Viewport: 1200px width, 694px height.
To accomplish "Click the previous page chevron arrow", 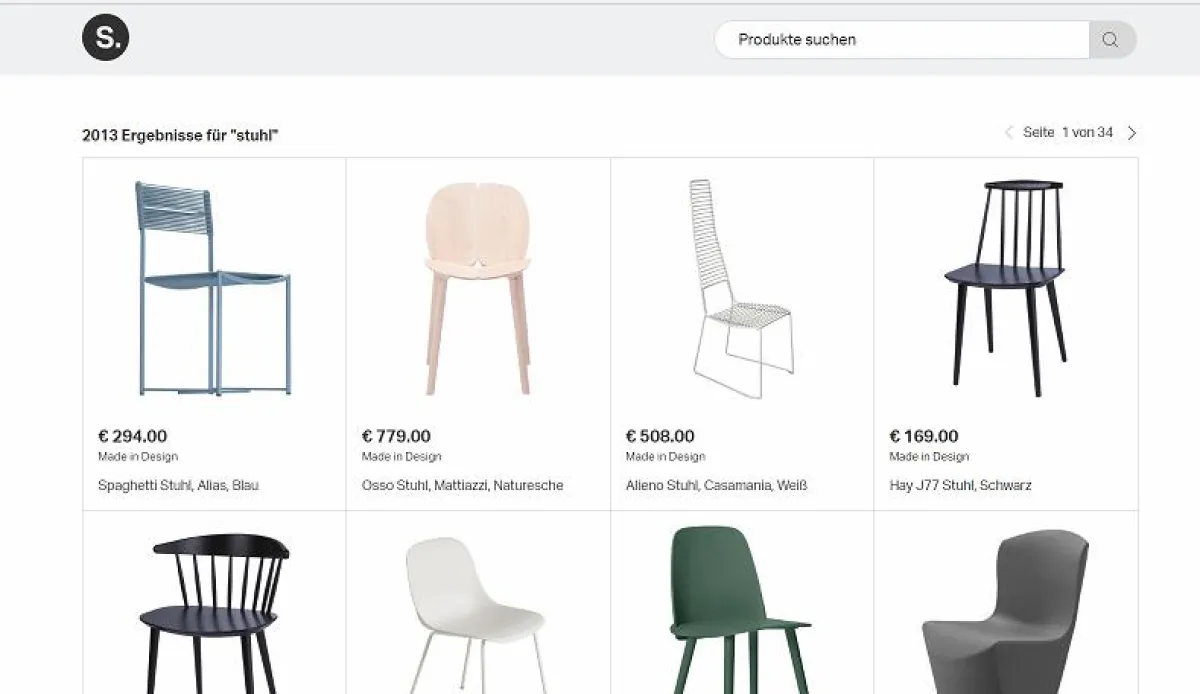I will [1008, 131].
